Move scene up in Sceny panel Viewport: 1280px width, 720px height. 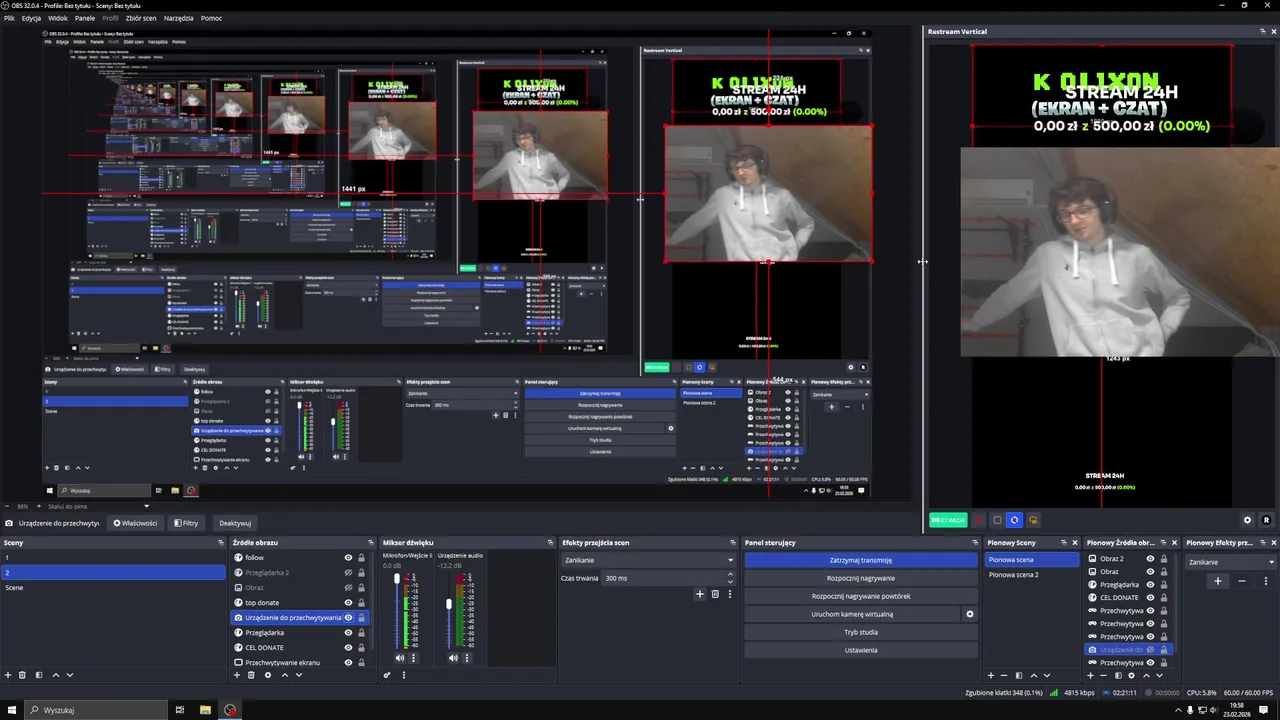[x=55, y=675]
